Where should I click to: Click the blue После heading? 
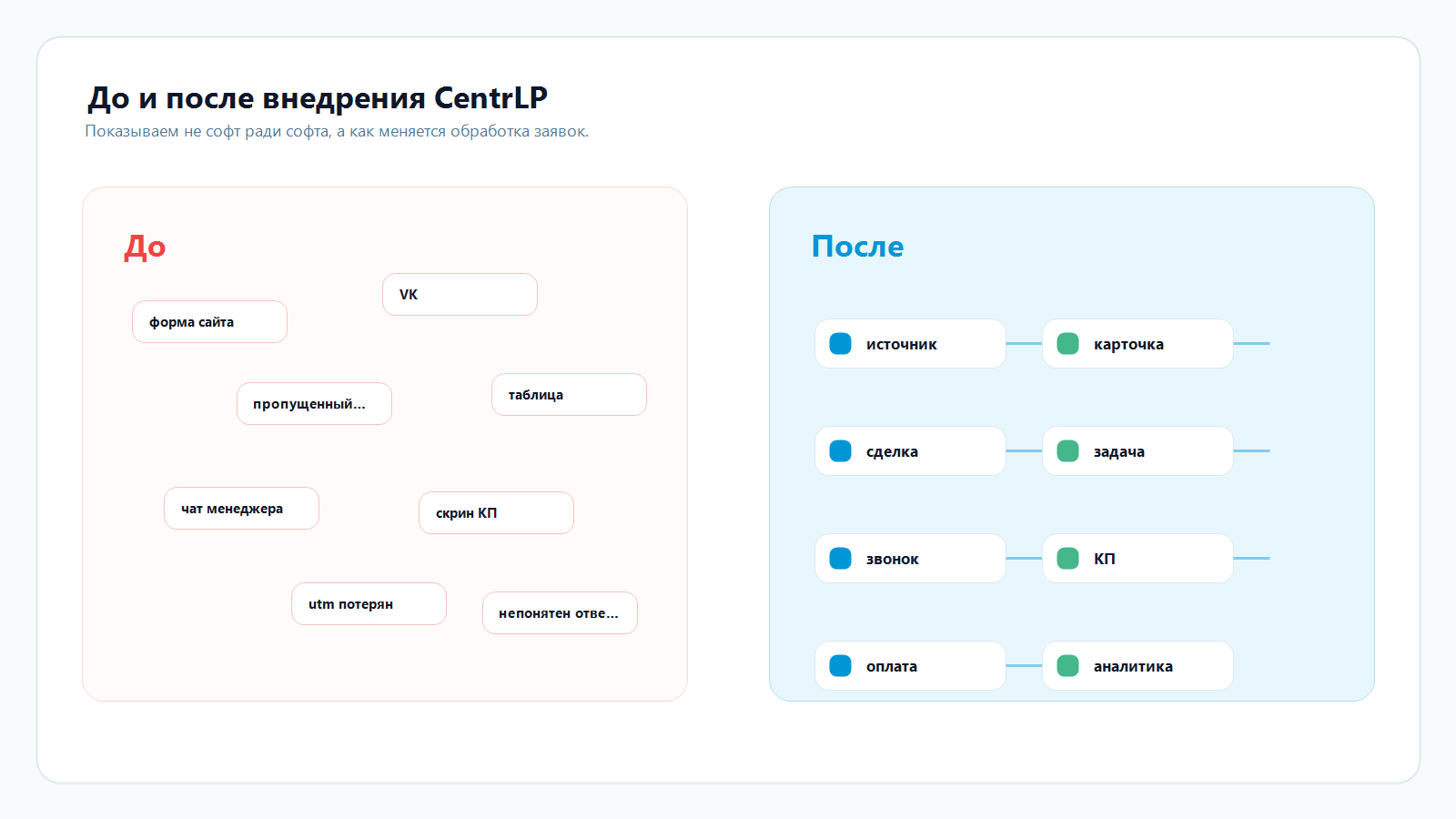(857, 247)
